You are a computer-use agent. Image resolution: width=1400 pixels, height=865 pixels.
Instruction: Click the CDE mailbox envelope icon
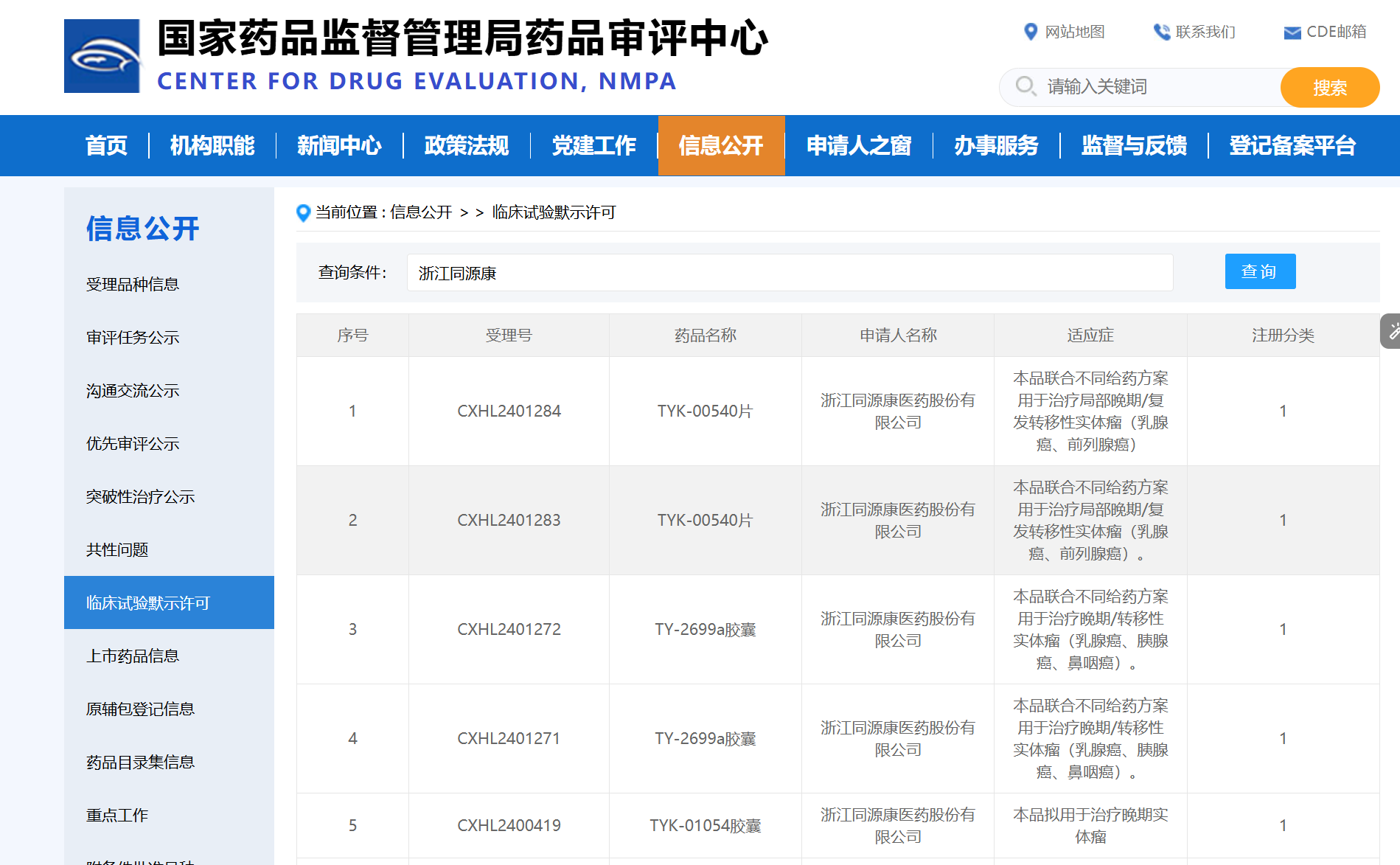click(x=1292, y=32)
